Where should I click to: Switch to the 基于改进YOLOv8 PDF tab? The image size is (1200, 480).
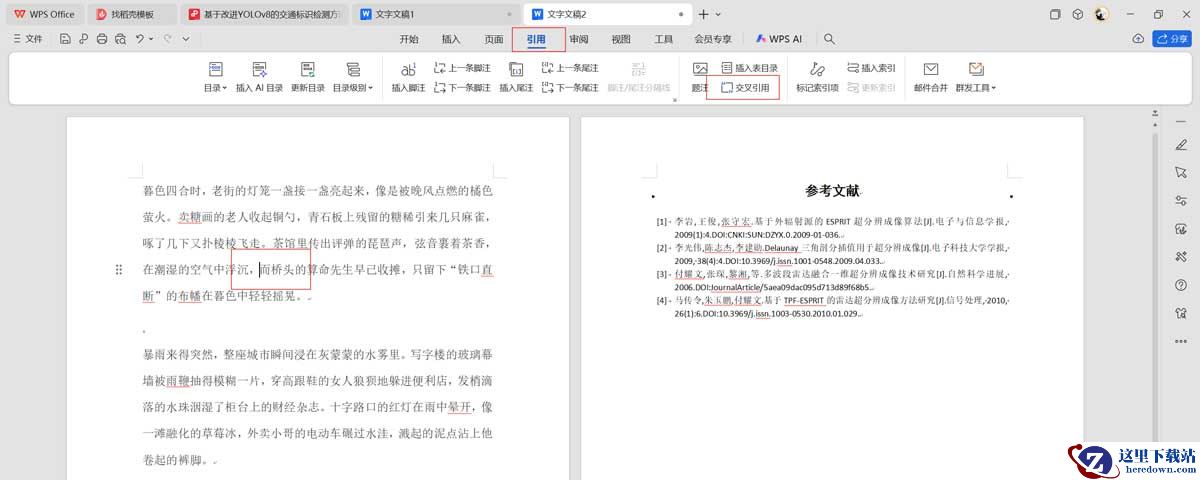click(266, 14)
